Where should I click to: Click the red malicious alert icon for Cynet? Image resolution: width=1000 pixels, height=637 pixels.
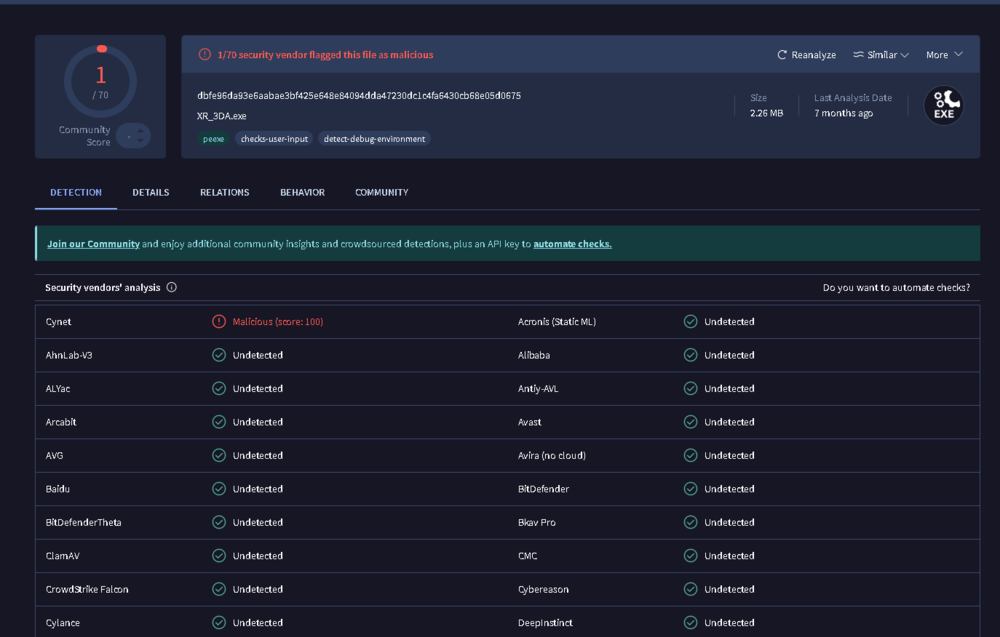click(219, 322)
